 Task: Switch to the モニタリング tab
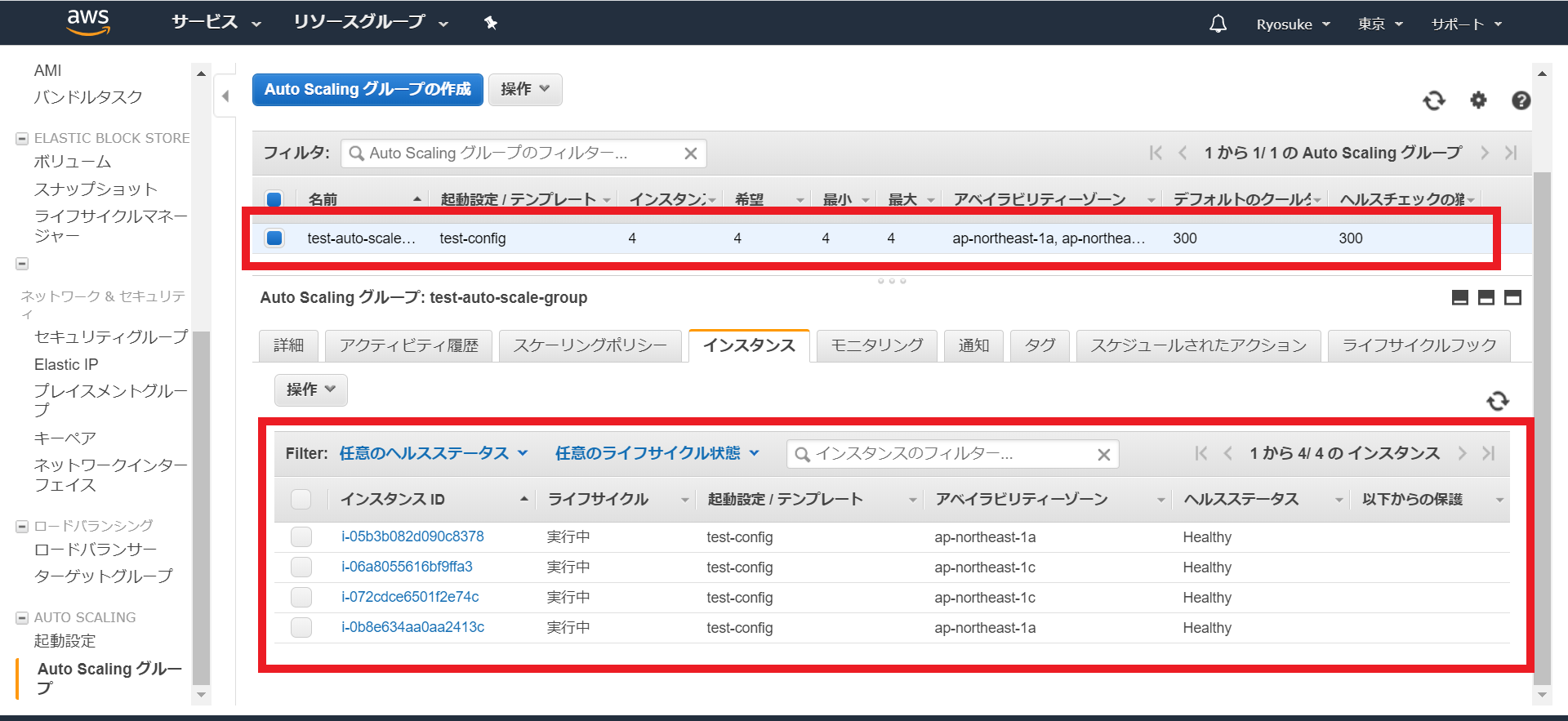tap(877, 345)
